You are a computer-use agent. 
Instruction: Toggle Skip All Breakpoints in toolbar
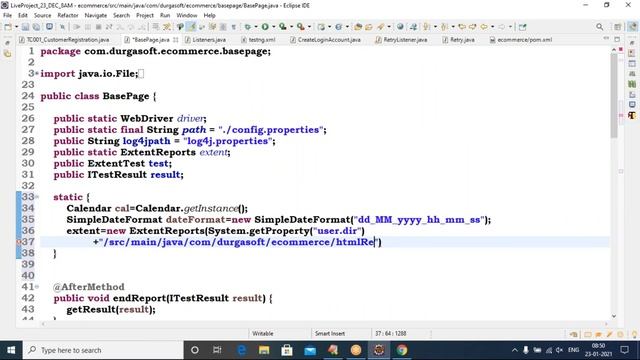click(62, 27)
